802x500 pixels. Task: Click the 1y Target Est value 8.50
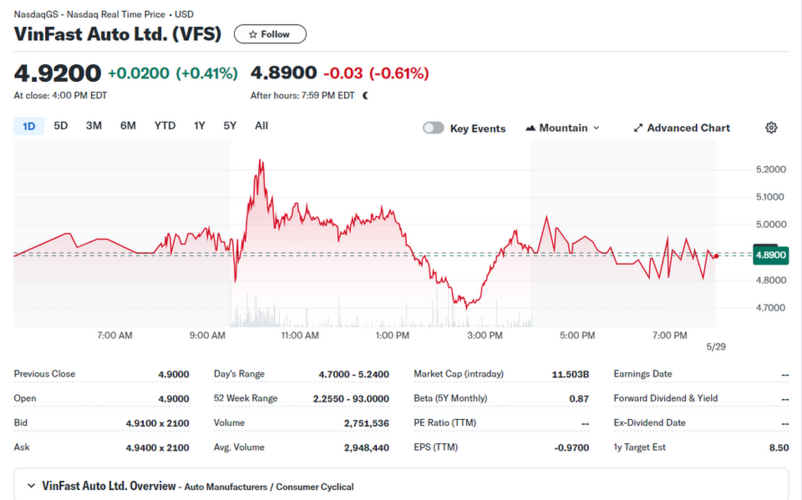coord(779,448)
